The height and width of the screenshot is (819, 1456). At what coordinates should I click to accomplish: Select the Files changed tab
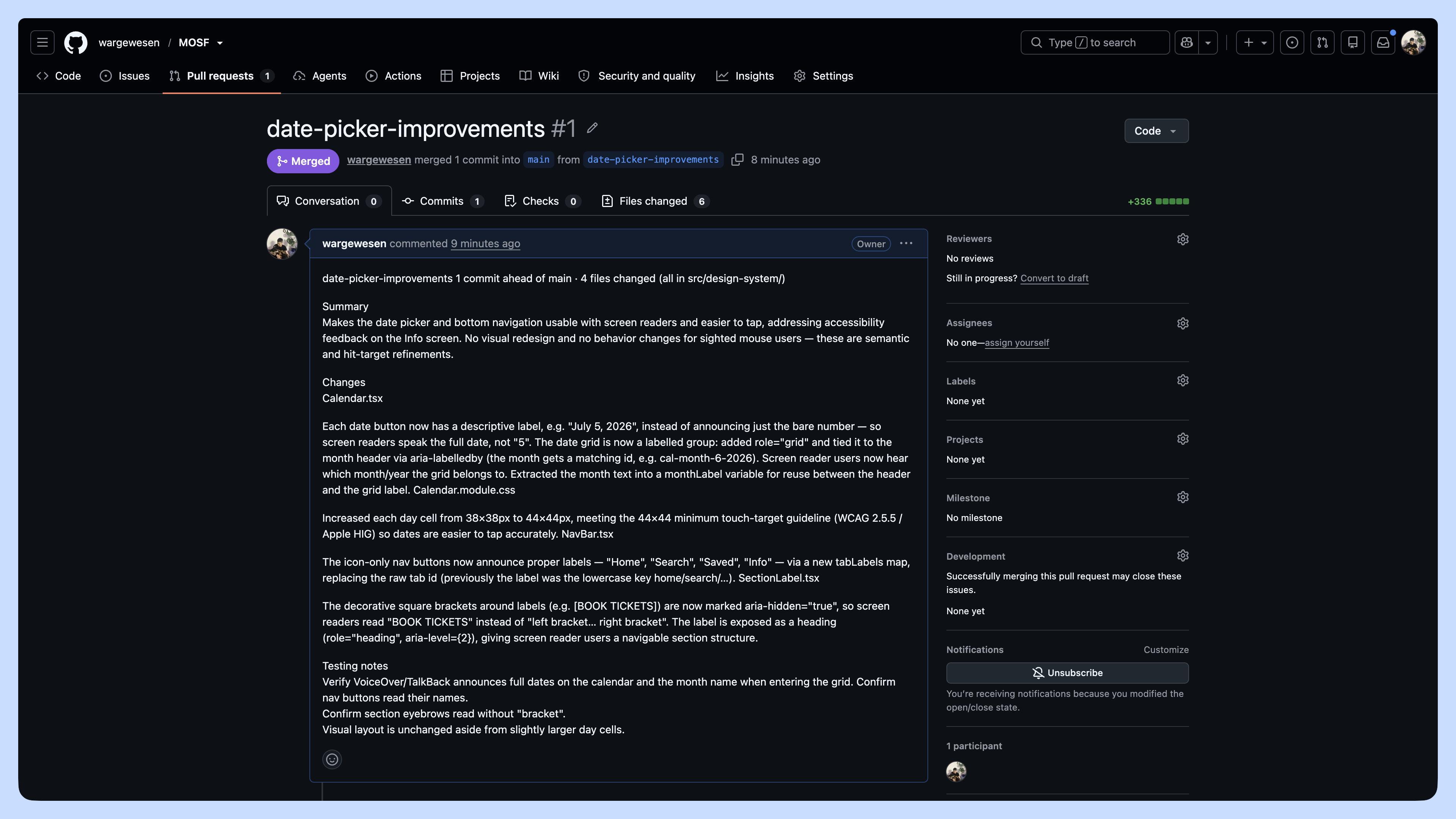tap(655, 201)
